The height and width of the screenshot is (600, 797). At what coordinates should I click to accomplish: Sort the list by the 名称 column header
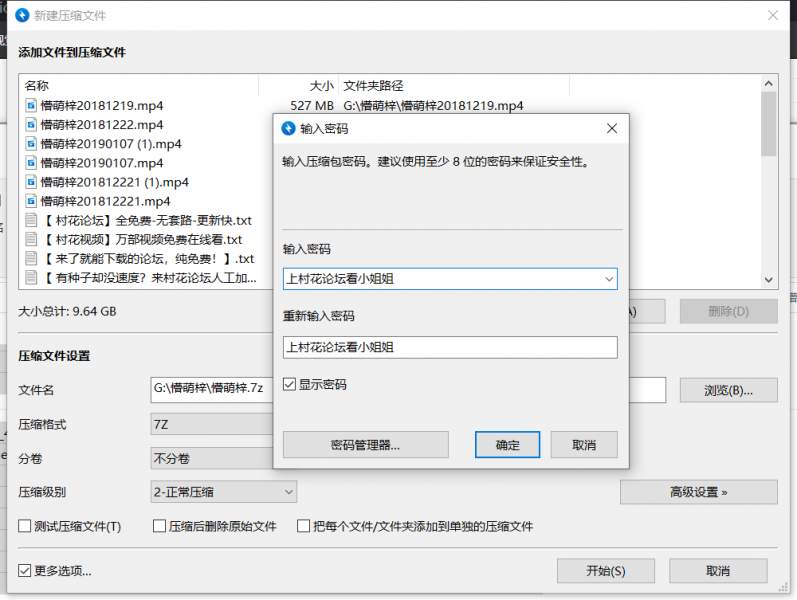pyautogui.click(x=138, y=86)
